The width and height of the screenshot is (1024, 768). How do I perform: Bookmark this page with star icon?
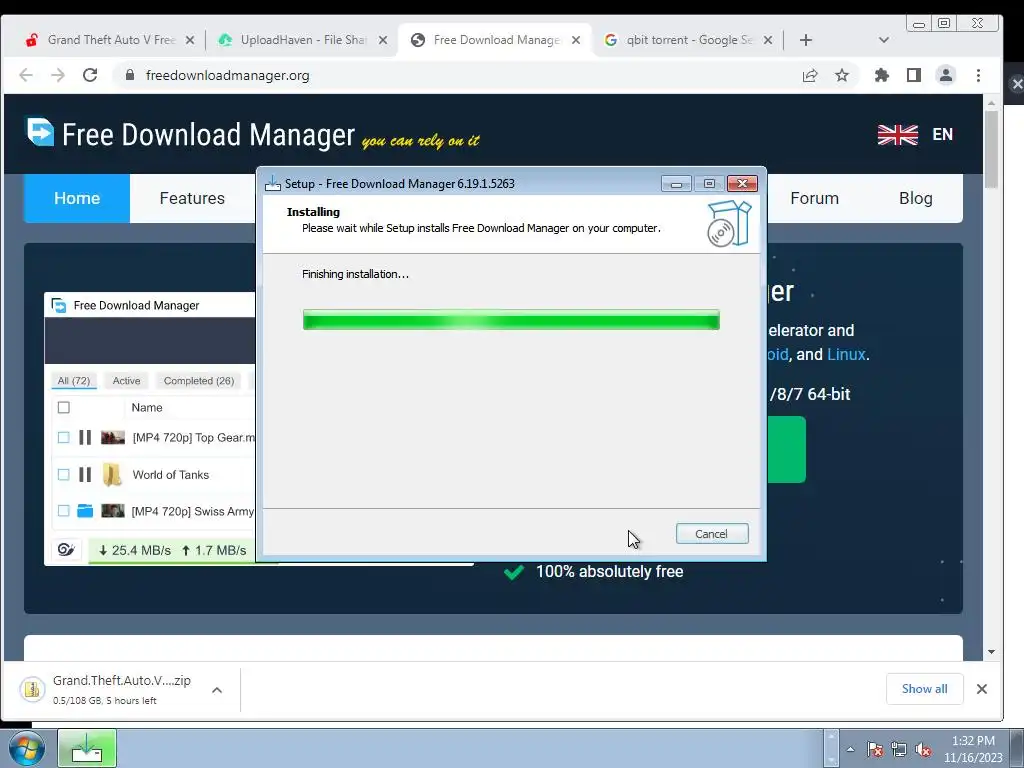pyautogui.click(x=842, y=75)
